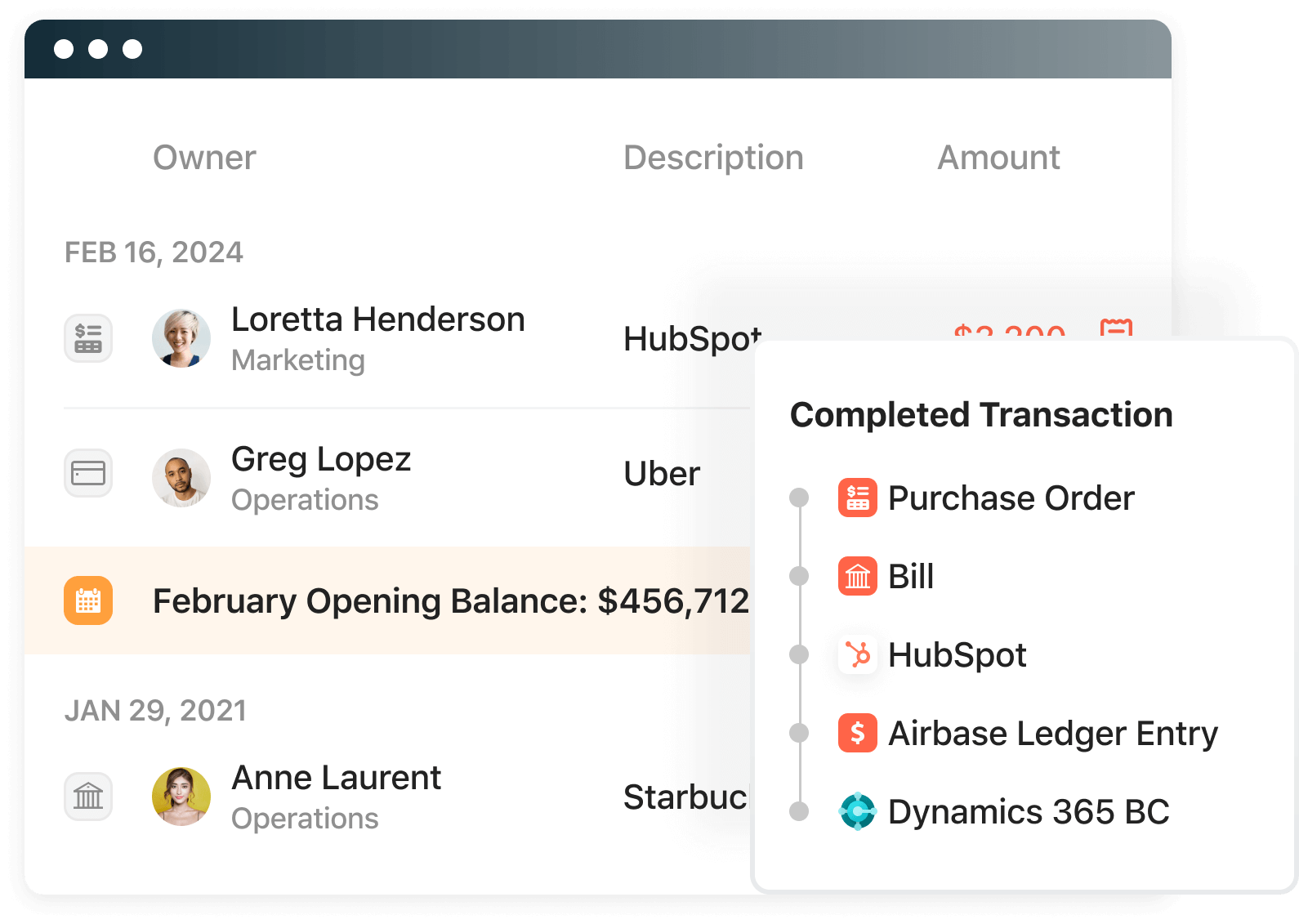Image resolution: width=1299 pixels, height=924 pixels.
Task: Click the Bill bank icon in Completed Transaction
Action: click(x=858, y=576)
